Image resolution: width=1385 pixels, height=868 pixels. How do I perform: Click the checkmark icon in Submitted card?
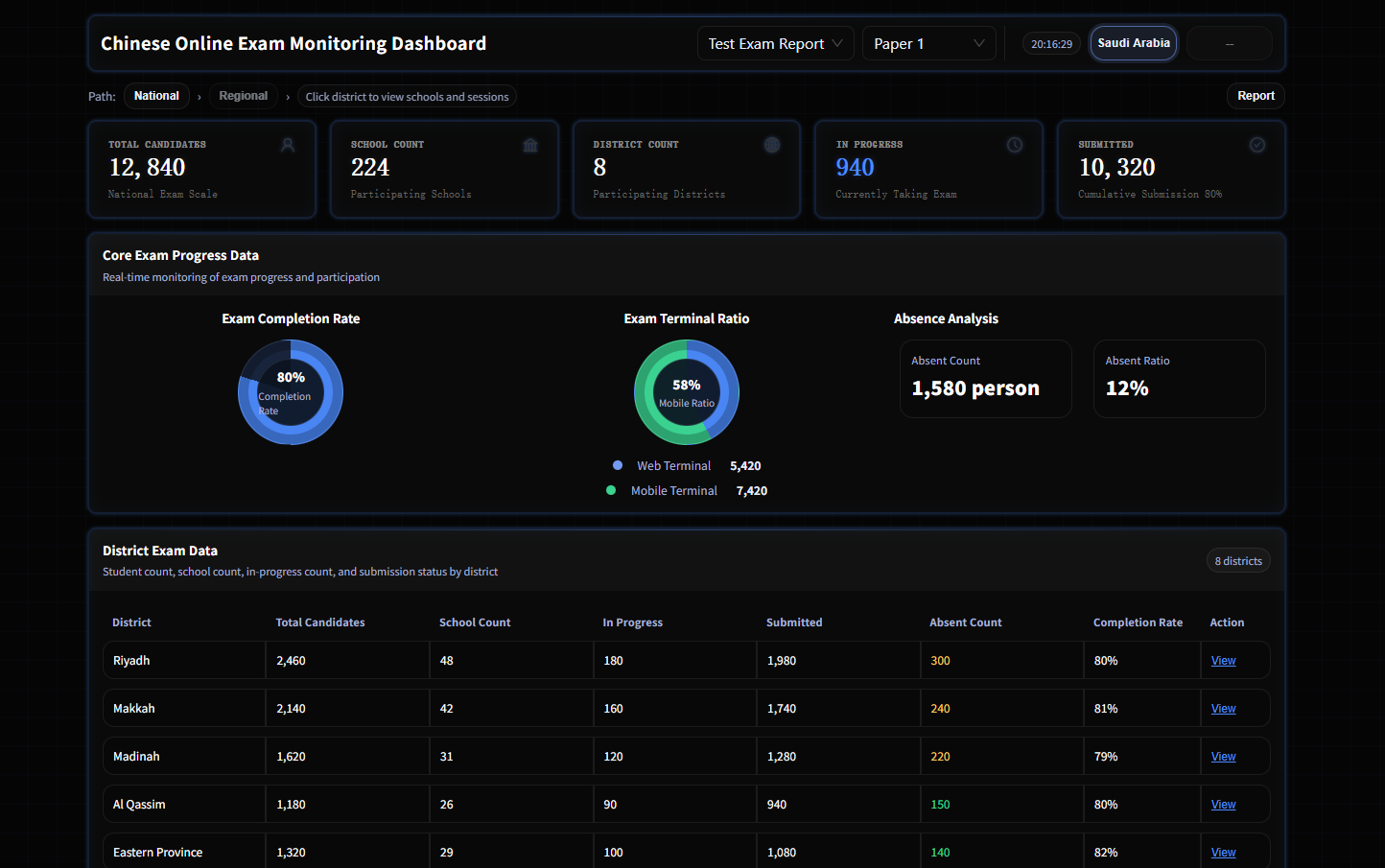(x=1257, y=145)
